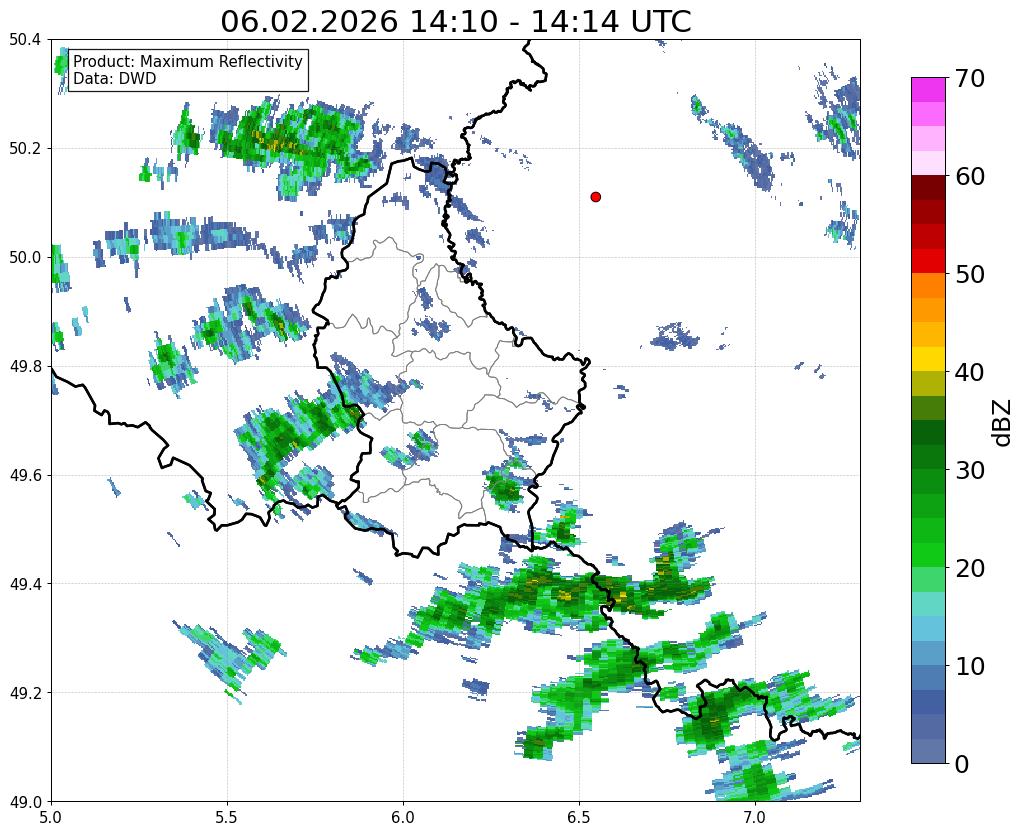Click the latitude axis label 49.6
Viewport: 1023px width, 834px height.
tap(25, 475)
